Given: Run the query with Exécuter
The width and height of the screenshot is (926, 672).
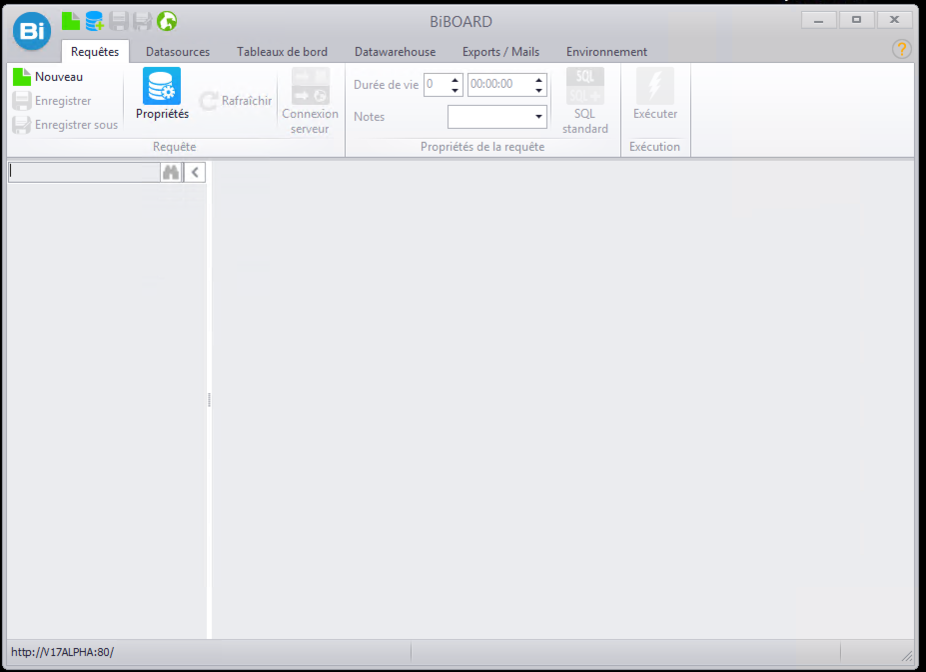Looking at the screenshot, I should point(655,94).
